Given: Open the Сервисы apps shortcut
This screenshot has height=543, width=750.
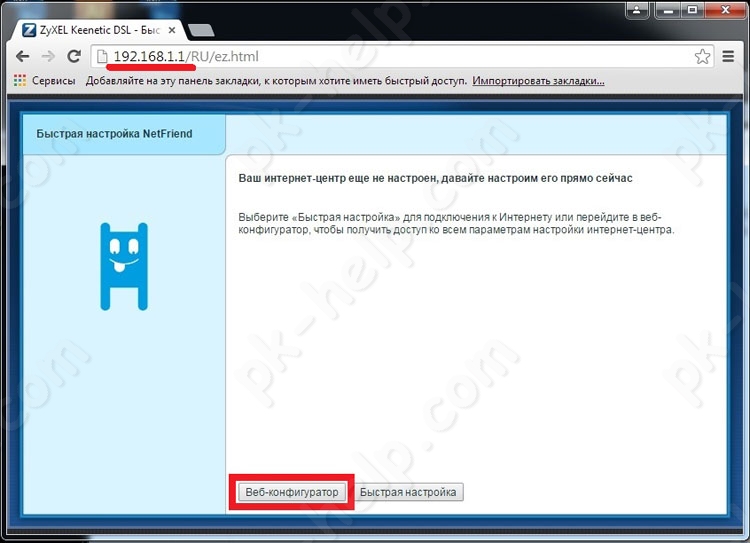Looking at the screenshot, I should (x=44, y=80).
